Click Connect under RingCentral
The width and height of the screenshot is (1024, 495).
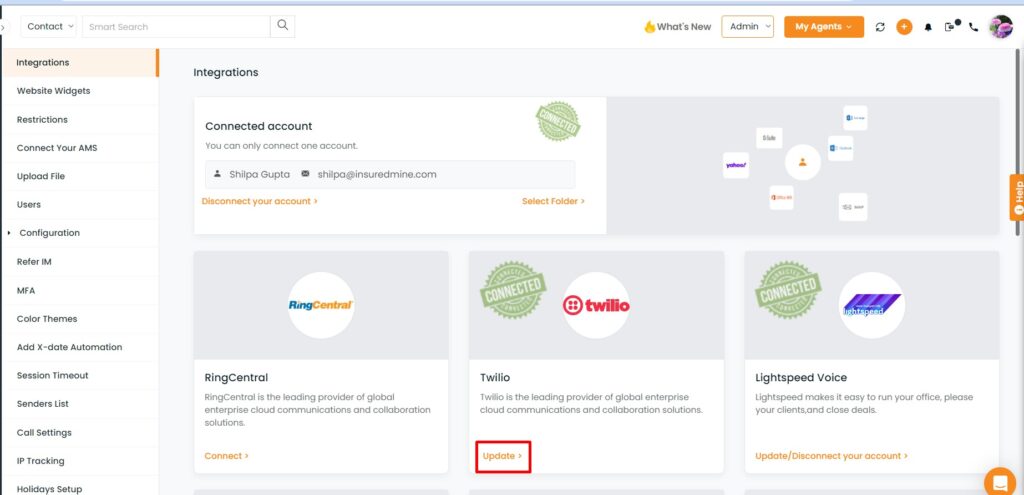(x=226, y=456)
